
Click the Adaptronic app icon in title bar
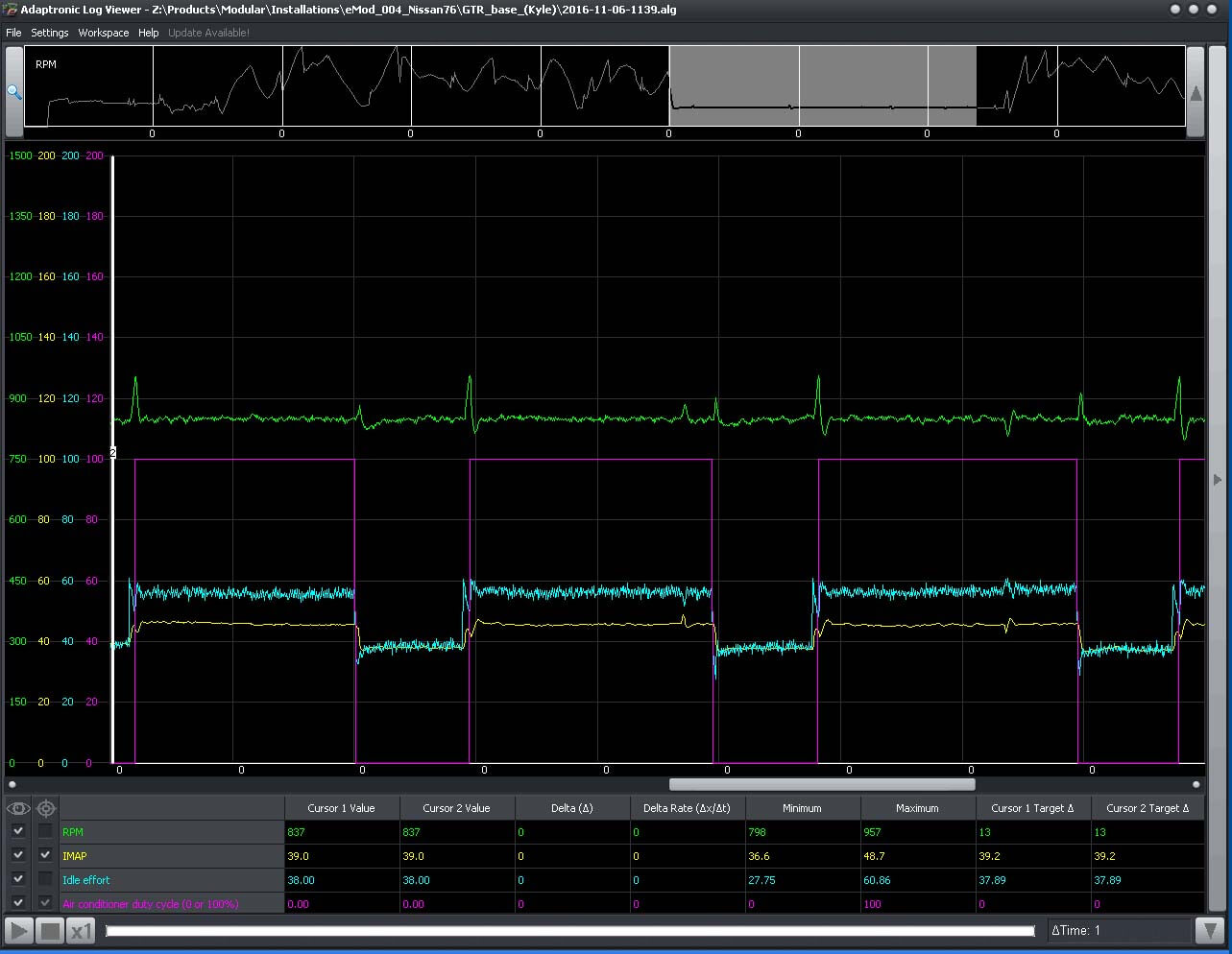click(10, 9)
